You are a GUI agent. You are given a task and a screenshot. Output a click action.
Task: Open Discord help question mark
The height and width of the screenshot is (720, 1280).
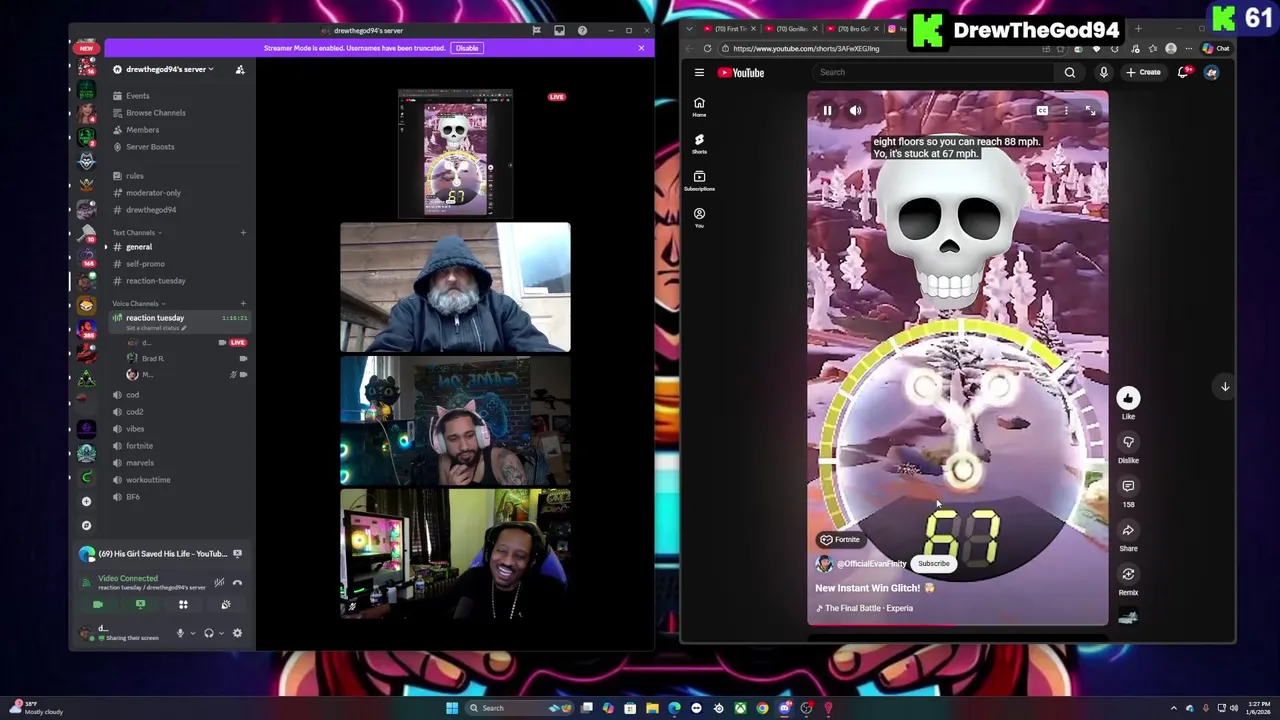582,30
